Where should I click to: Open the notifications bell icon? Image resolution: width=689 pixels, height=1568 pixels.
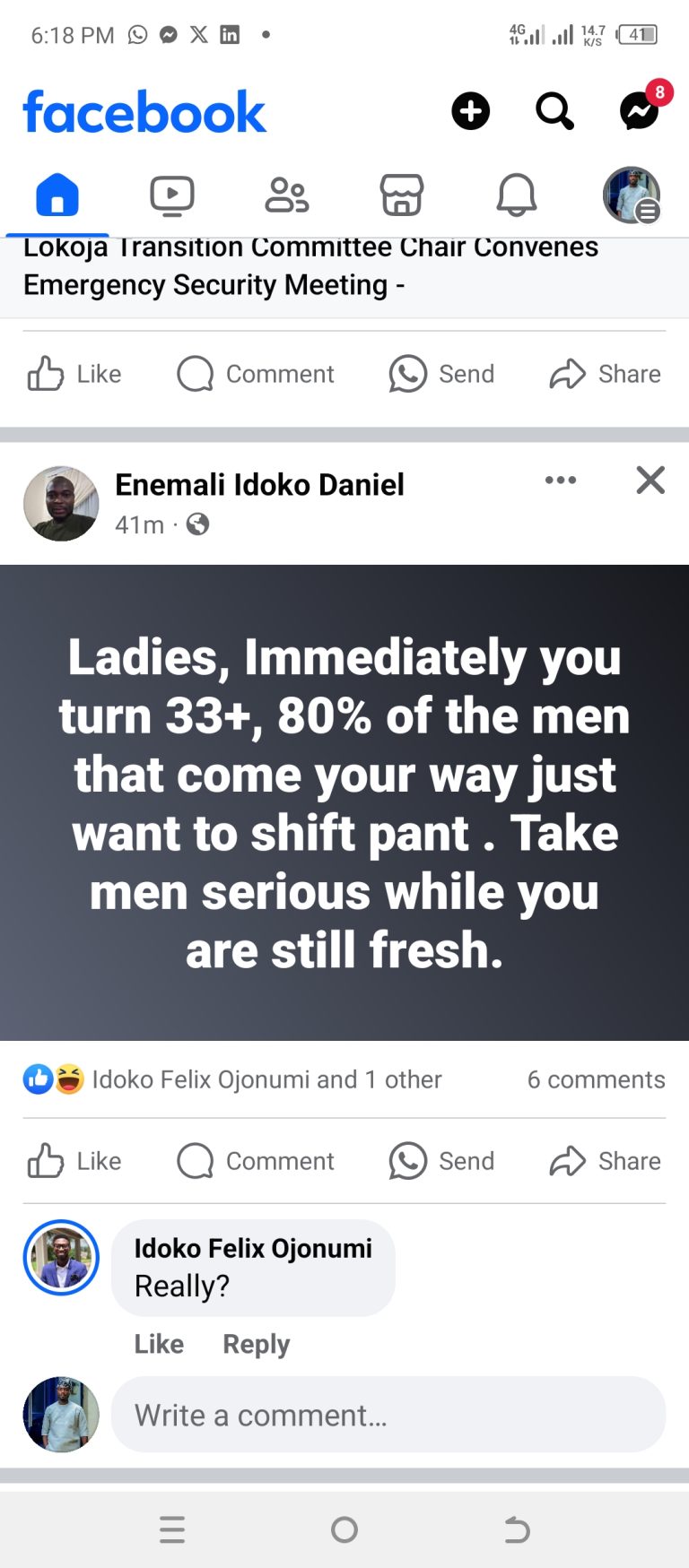[517, 195]
